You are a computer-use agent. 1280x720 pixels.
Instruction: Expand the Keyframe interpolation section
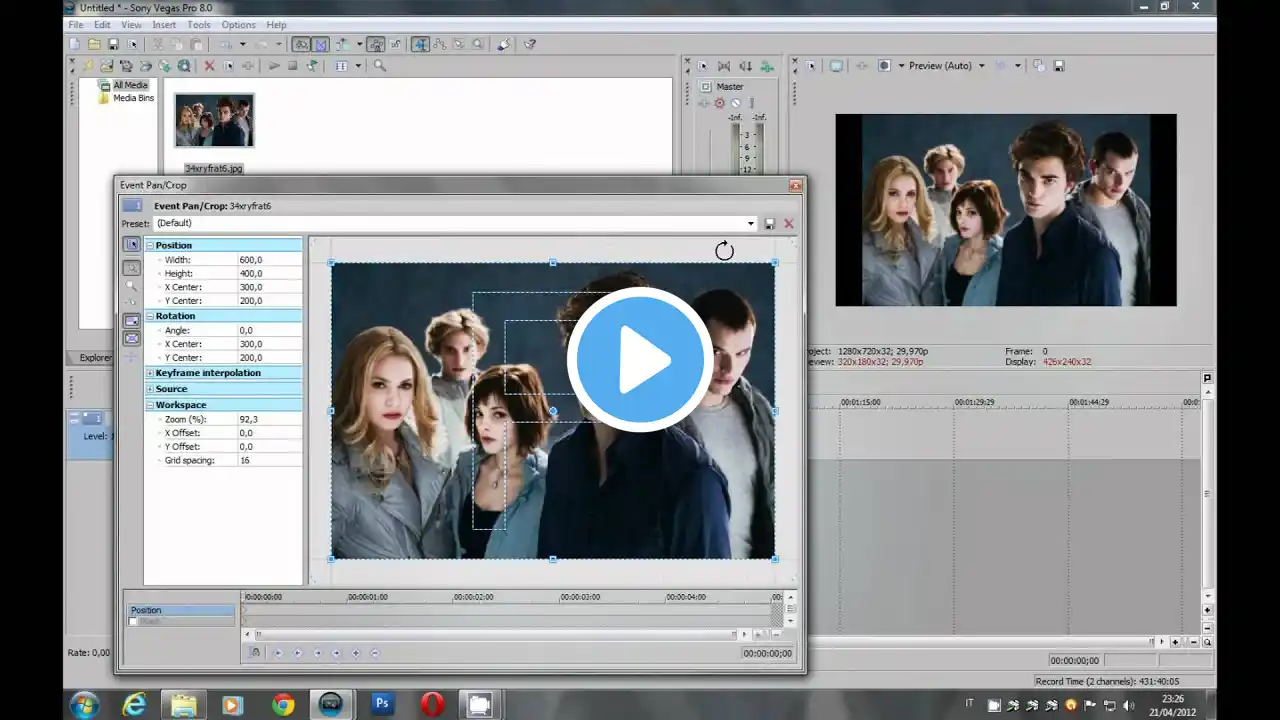(x=150, y=373)
